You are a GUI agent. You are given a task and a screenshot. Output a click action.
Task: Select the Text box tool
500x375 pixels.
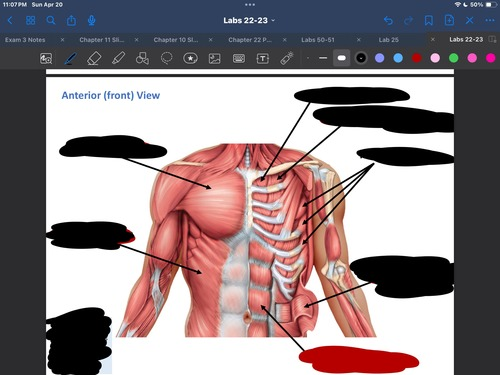pyautogui.click(x=263, y=59)
